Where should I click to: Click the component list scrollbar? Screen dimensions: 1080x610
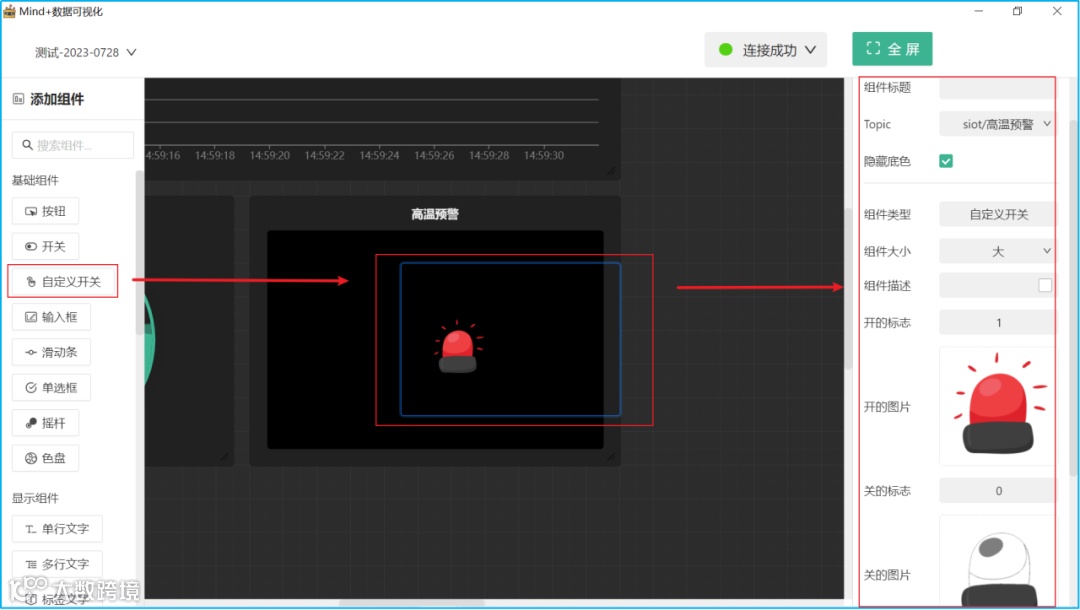coord(140,252)
